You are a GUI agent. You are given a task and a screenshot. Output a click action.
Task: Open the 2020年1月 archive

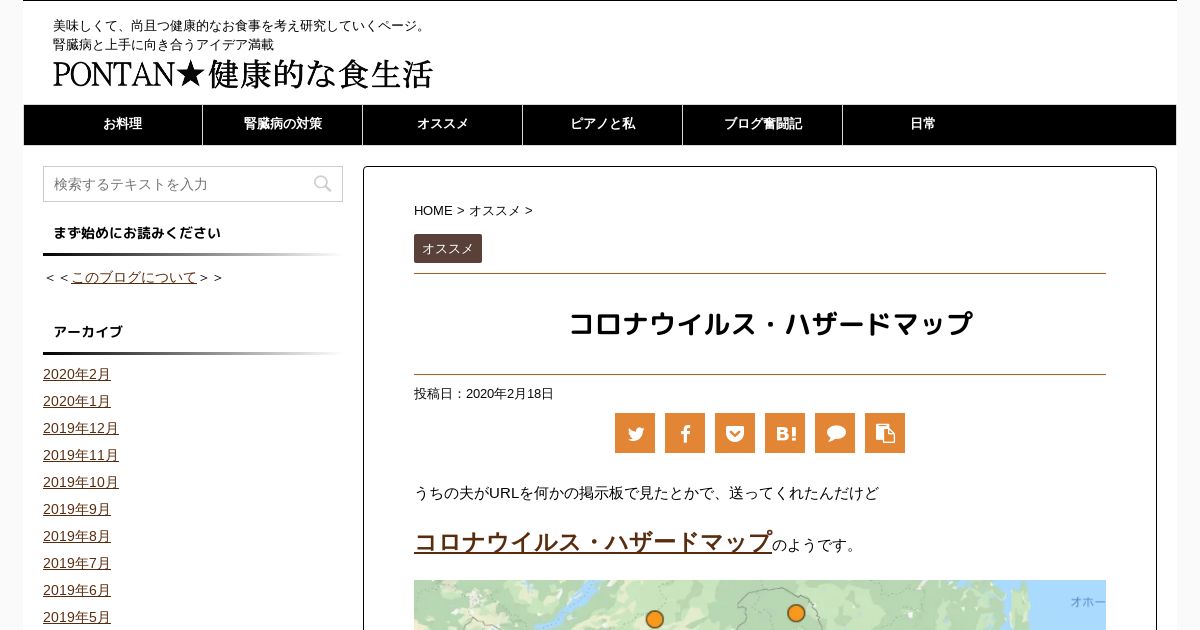click(x=77, y=401)
